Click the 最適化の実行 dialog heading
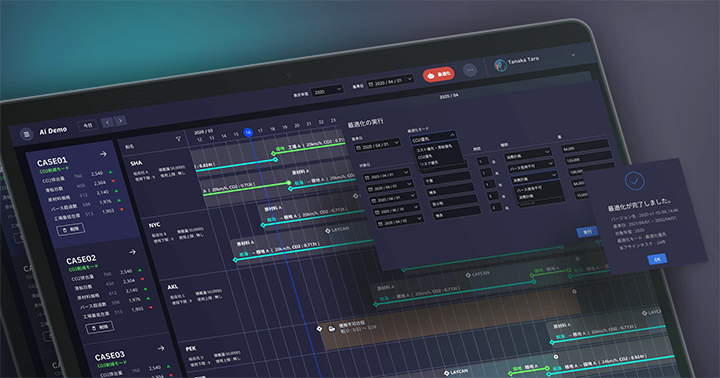Image resolution: width=720 pixels, height=378 pixels. (366, 123)
